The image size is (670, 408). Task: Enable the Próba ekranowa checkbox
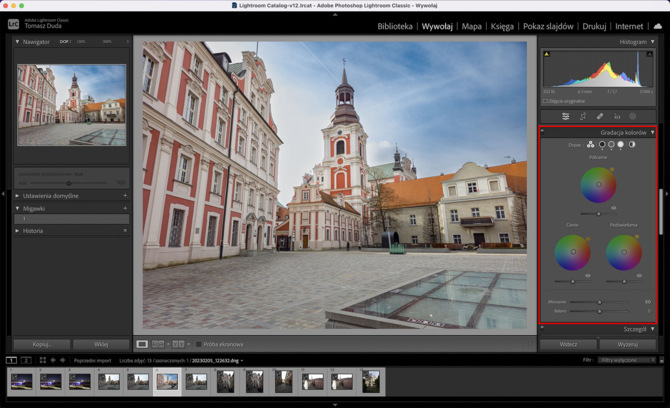click(198, 344)
